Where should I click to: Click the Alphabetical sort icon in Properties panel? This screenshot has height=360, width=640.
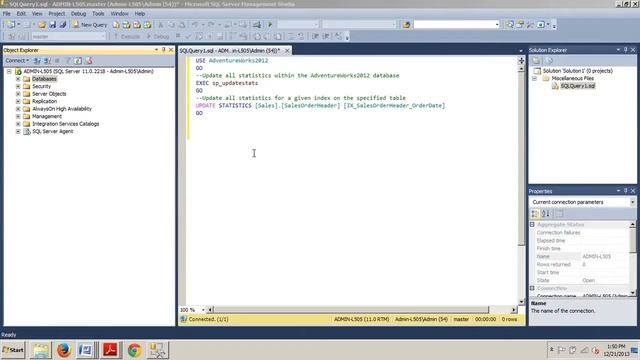[546, 213]
